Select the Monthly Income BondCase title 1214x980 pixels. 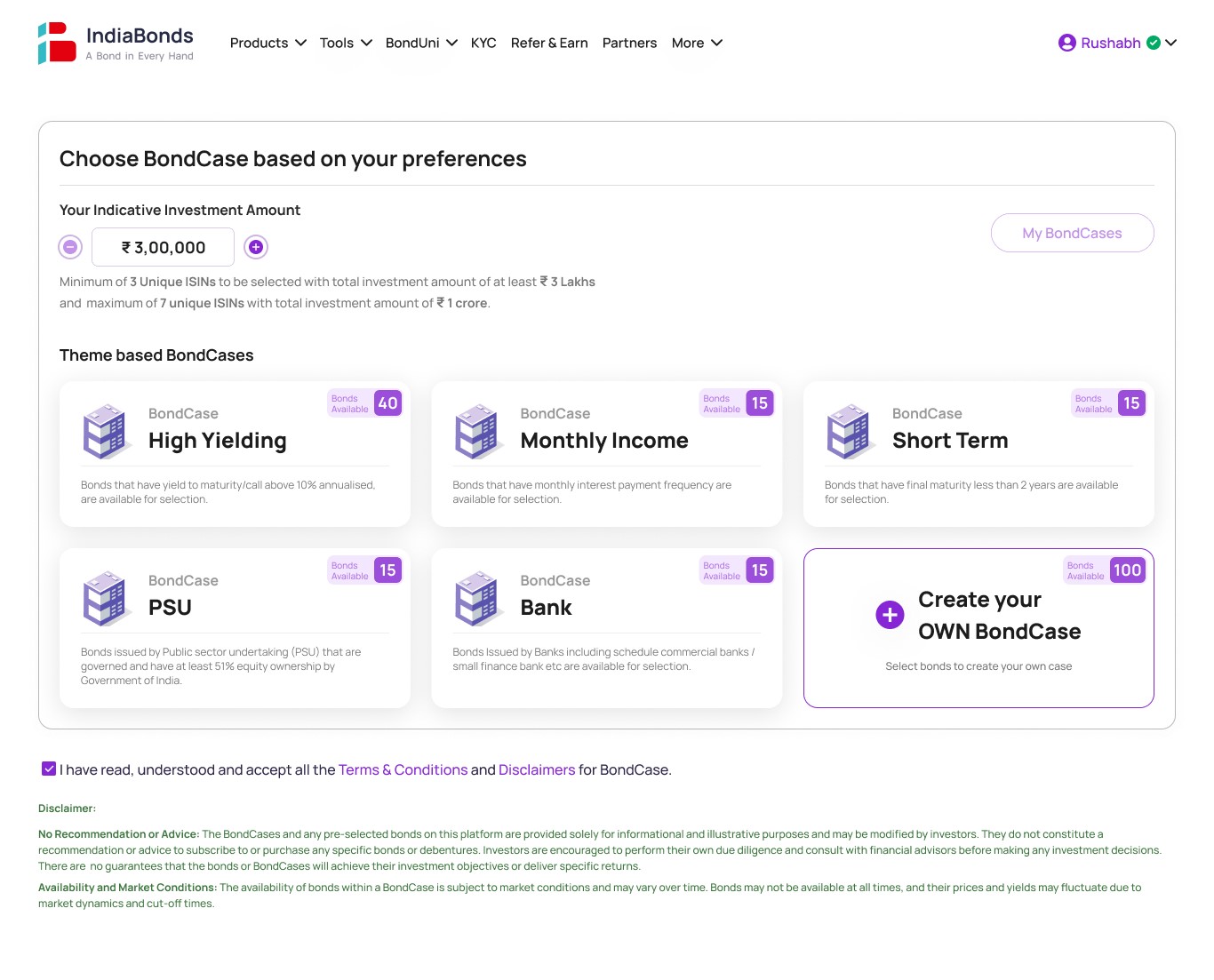[604, 441]
